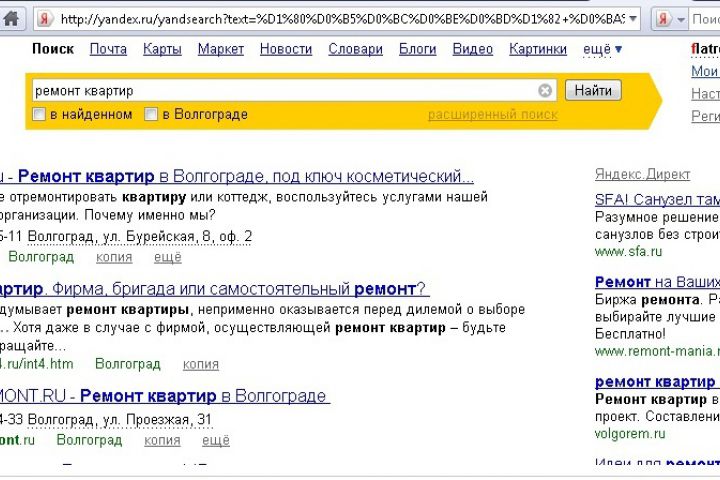720x480 pixels.
Task: Open 'копия' link next to int4.htm
Action: pyautogui.click(x=201, y=364)
